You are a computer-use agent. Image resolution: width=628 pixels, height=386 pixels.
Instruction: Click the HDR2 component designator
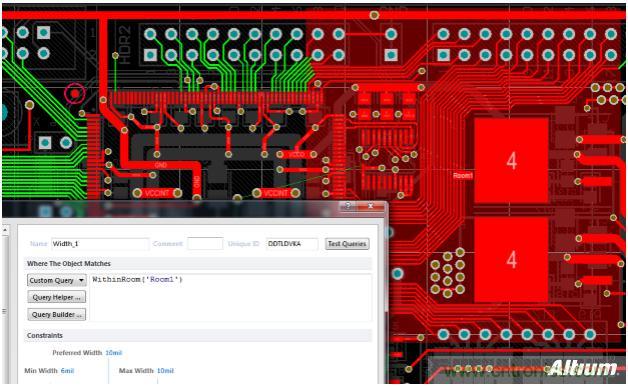[x=125, y=45]
